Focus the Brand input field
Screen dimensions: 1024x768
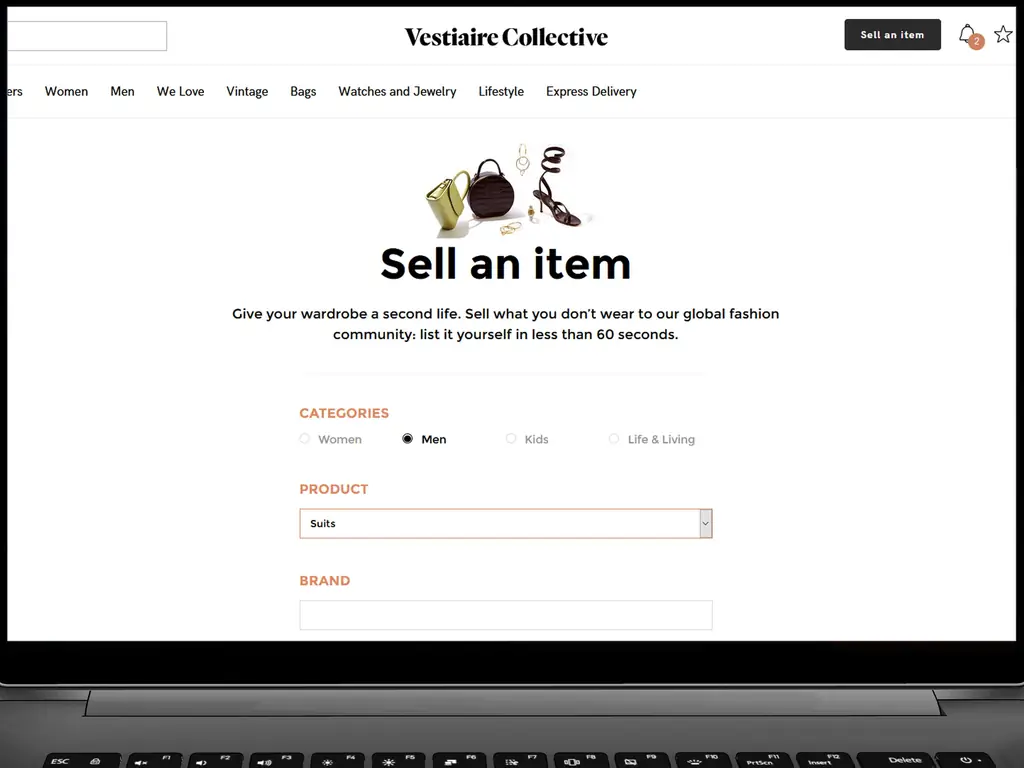pyautogui.click(x=506, y=615)
